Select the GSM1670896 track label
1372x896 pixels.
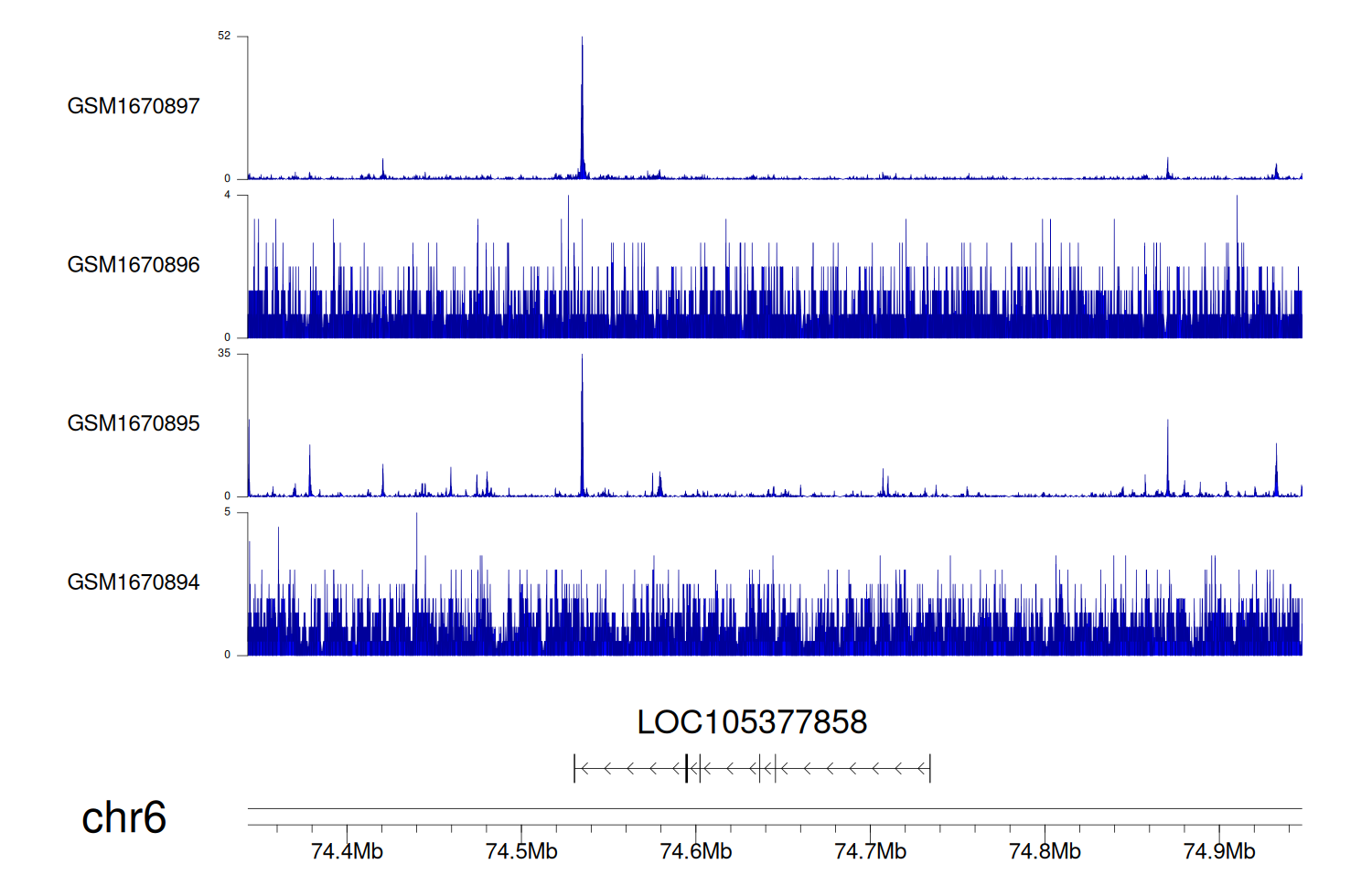[x=134, y=265]
